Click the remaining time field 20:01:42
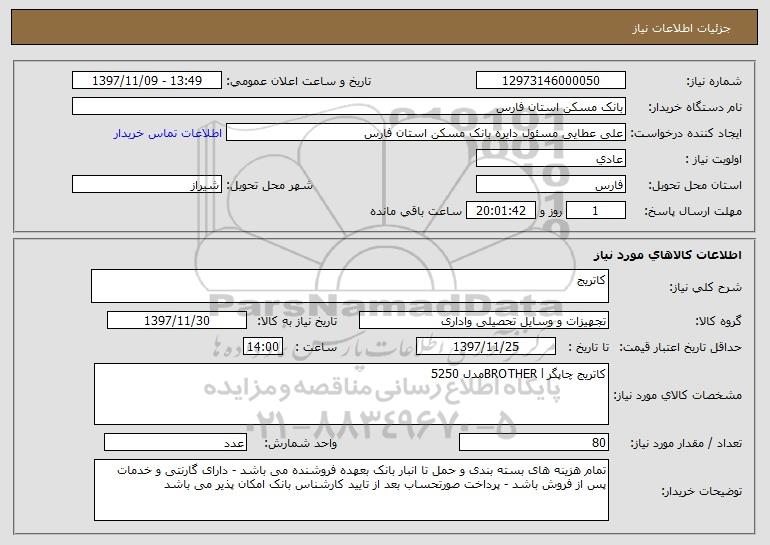The image size is (770, 545). click(500, 211)
